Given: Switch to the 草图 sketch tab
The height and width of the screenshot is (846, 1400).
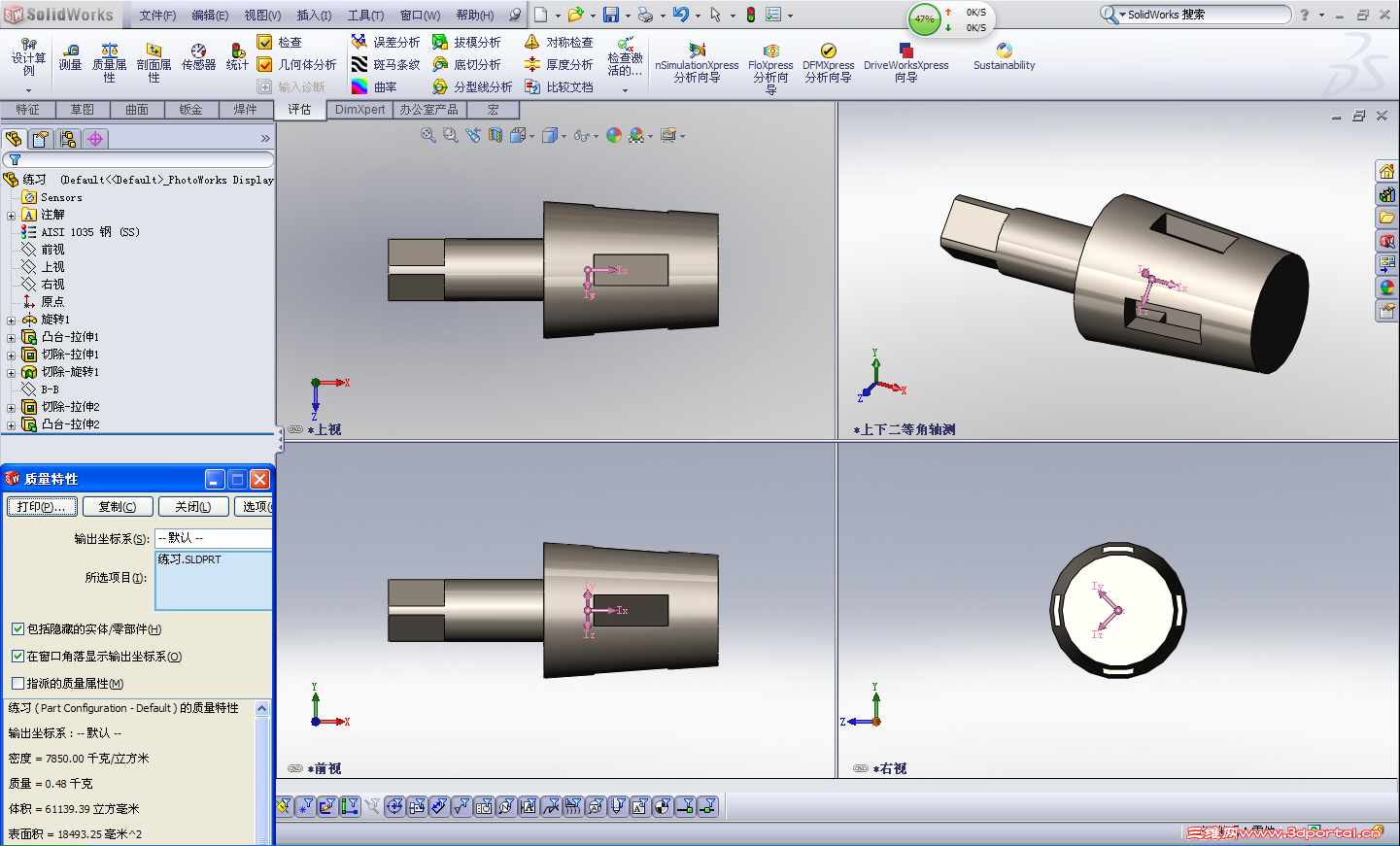Looking at the screenshot, I should 83,110.
